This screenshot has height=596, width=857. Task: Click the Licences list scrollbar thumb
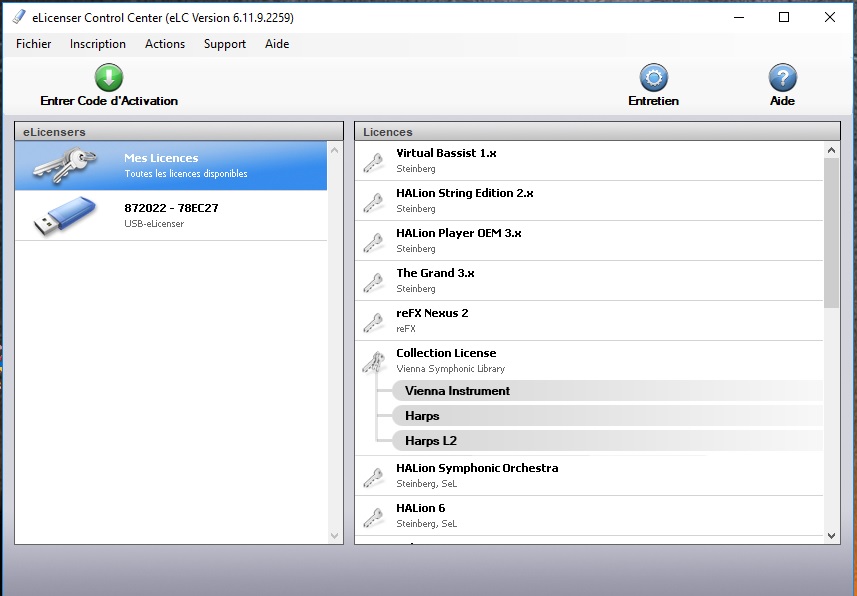[831, 233]
